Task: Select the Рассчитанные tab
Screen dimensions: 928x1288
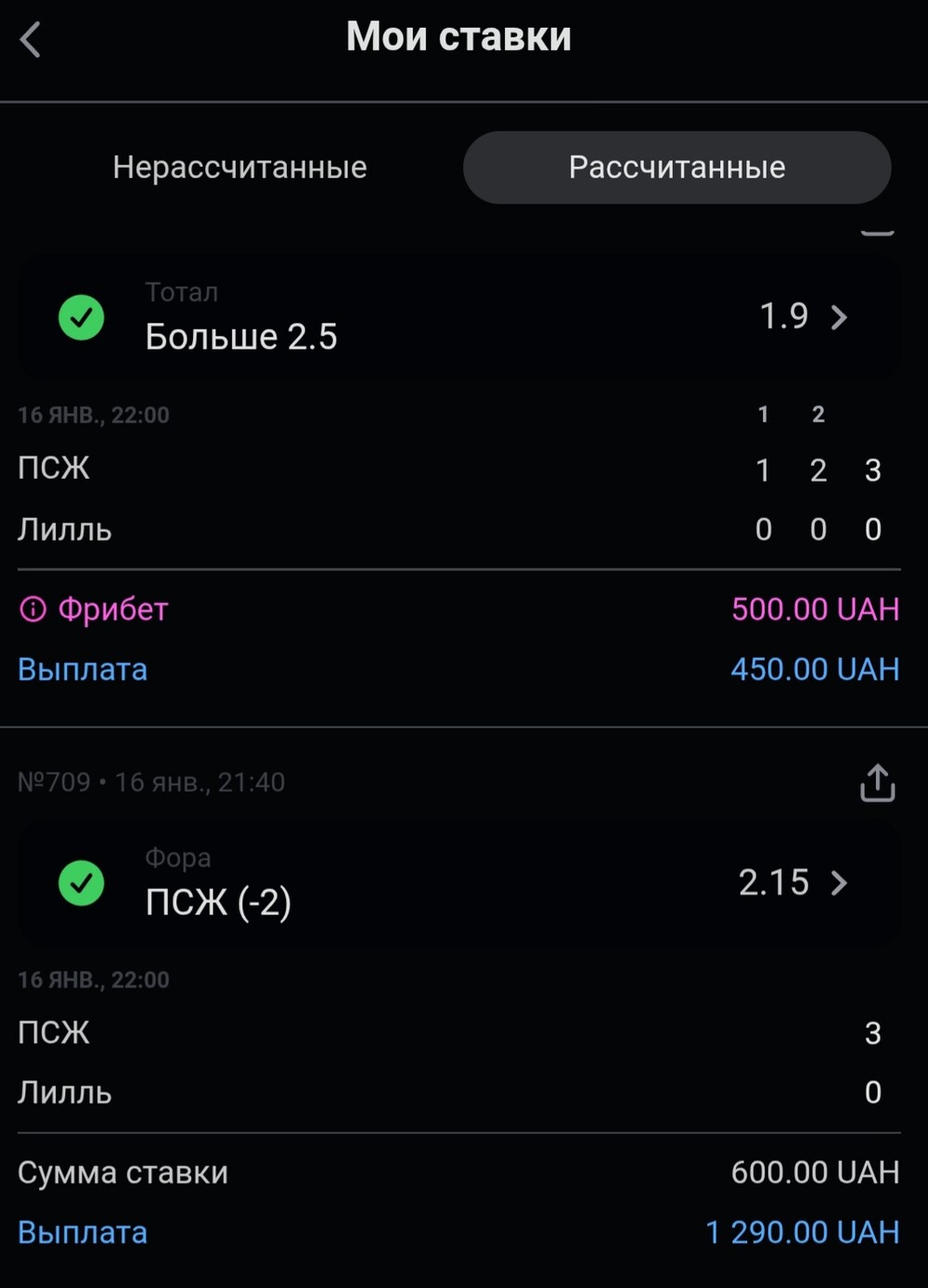Action: 677,167
